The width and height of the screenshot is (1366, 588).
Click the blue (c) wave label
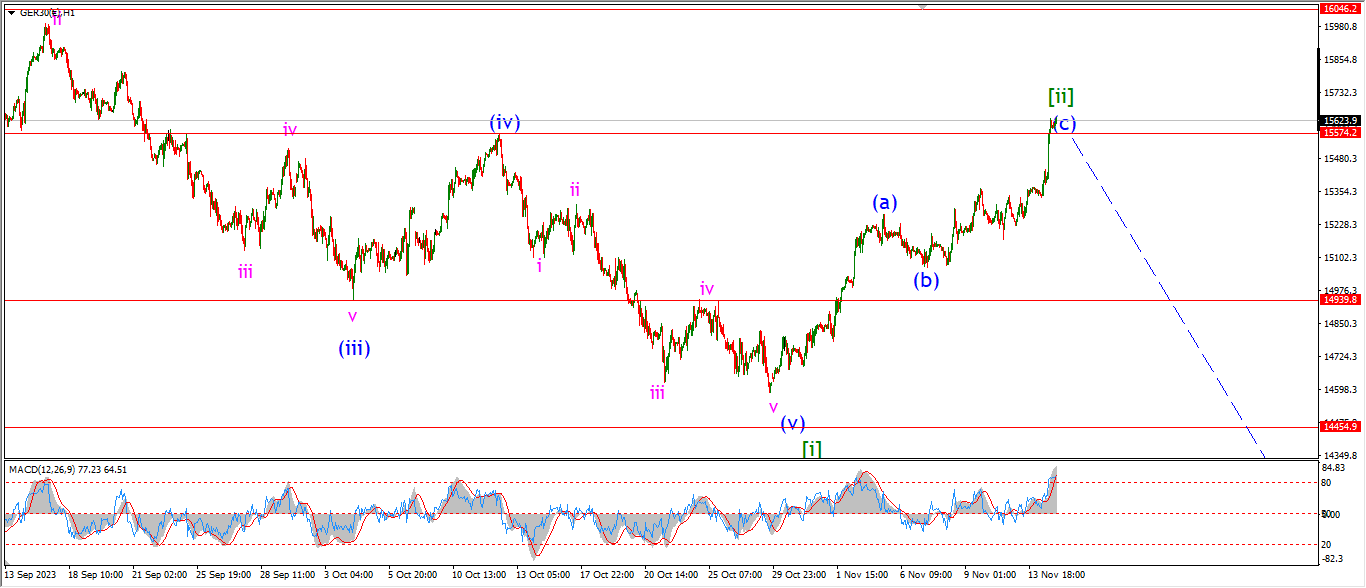[x=1065, y=123]
